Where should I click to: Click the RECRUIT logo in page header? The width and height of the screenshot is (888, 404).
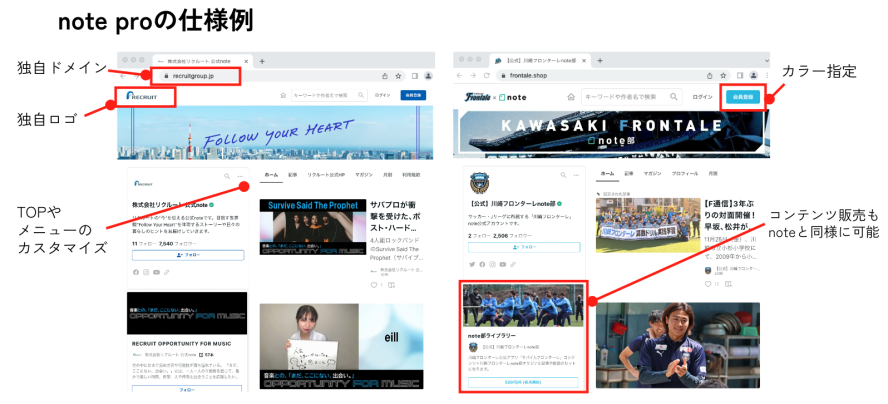[142, 96]
